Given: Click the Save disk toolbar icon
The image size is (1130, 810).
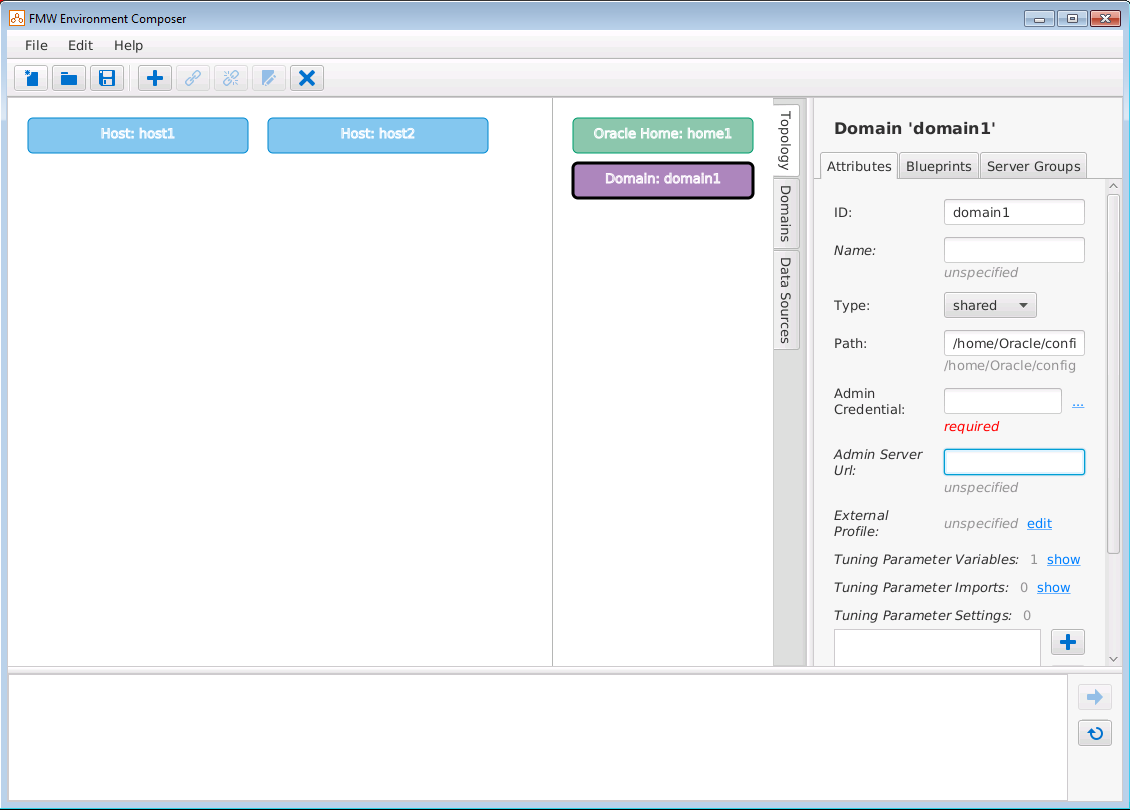Looking at the screenshot, I should pos(107,78).
